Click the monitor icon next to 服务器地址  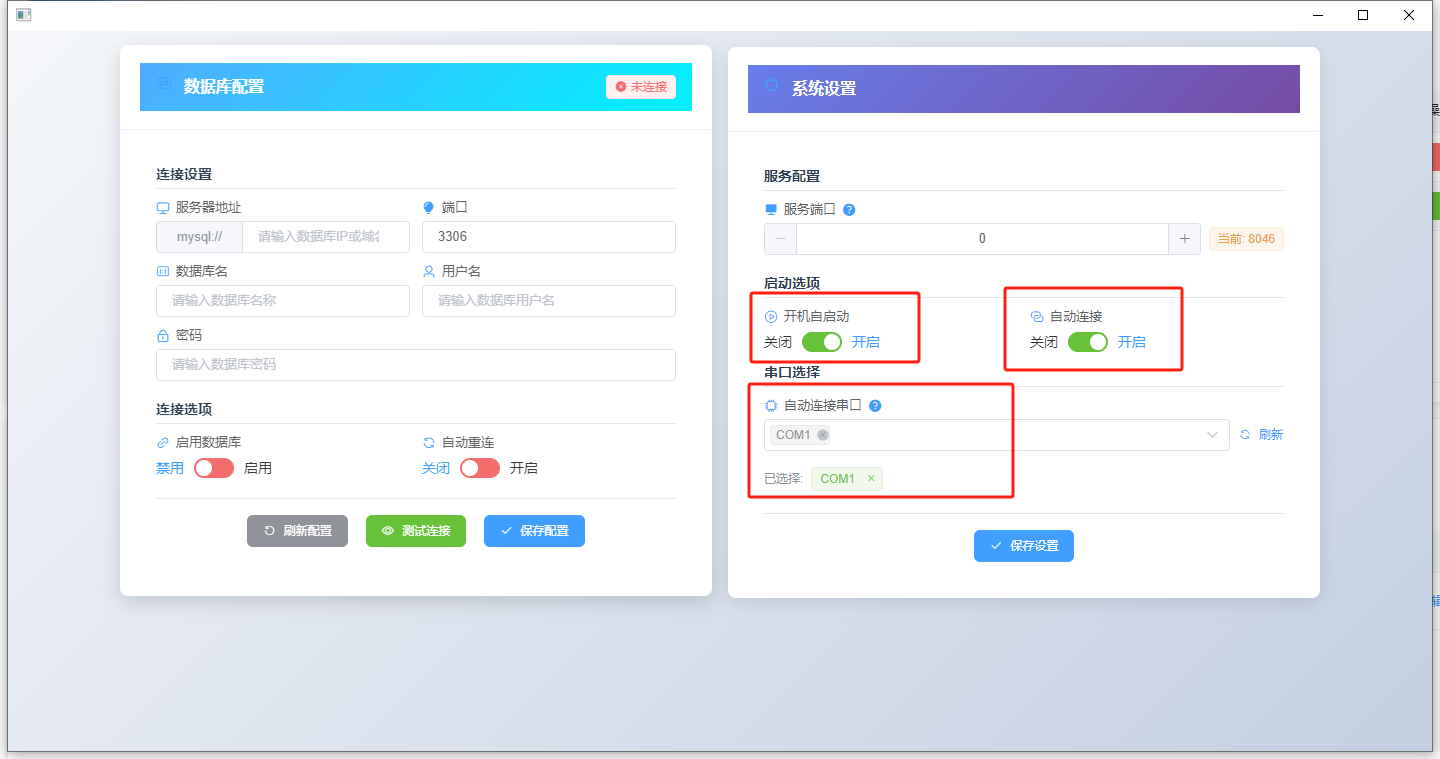[163, 208]
